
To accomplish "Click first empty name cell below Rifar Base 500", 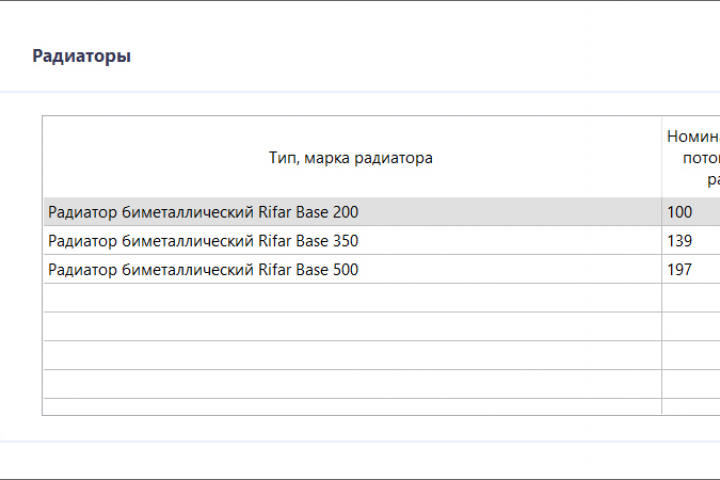I will point(353,298).
